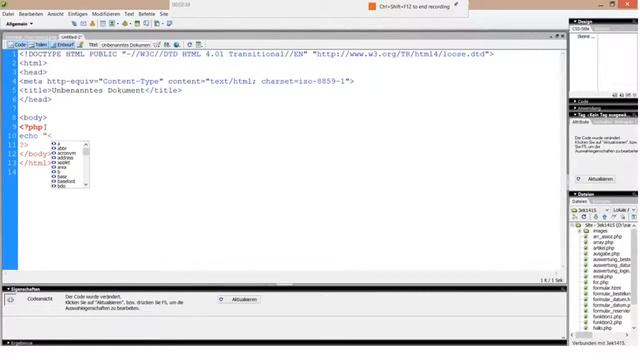The height and width of the screenshot is (360, 640).
Task: Select ausgabe.php in the file list
Action: pos(605,254)
